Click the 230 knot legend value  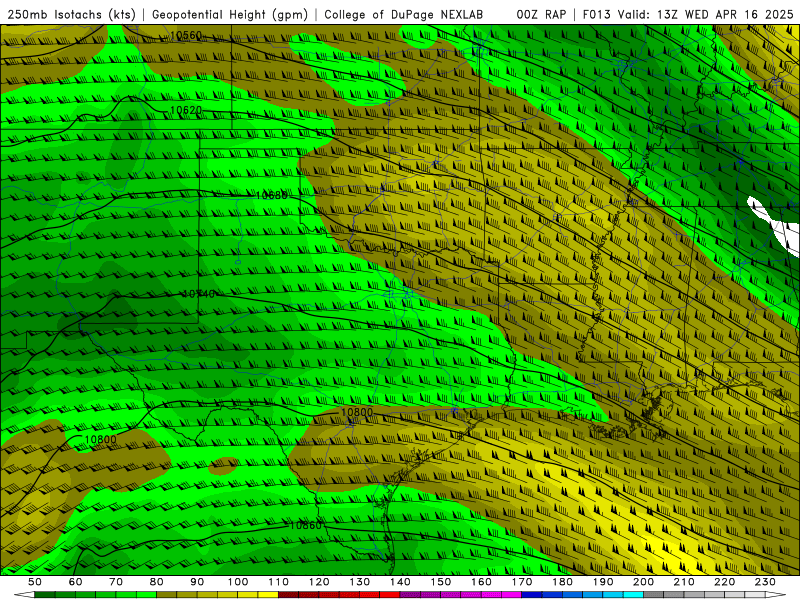(766, 582)
